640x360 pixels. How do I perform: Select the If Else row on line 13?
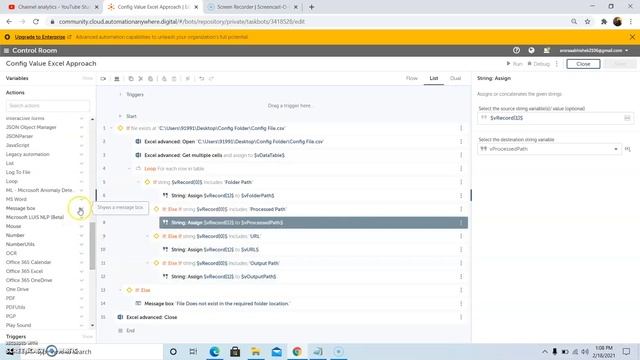tap(296, 290)
